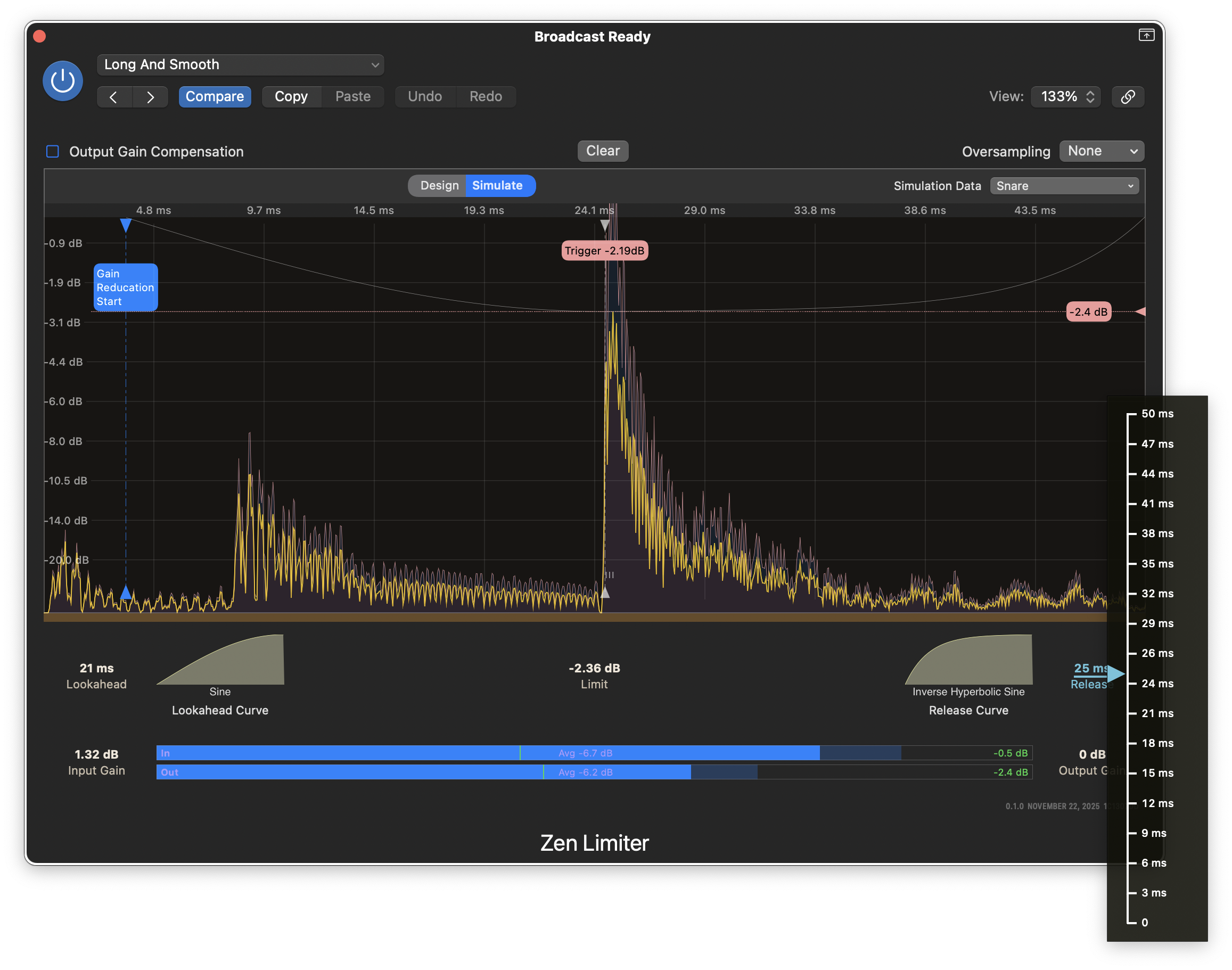Open the Long And Smooth preset dropdown

(x=240, y=65)
